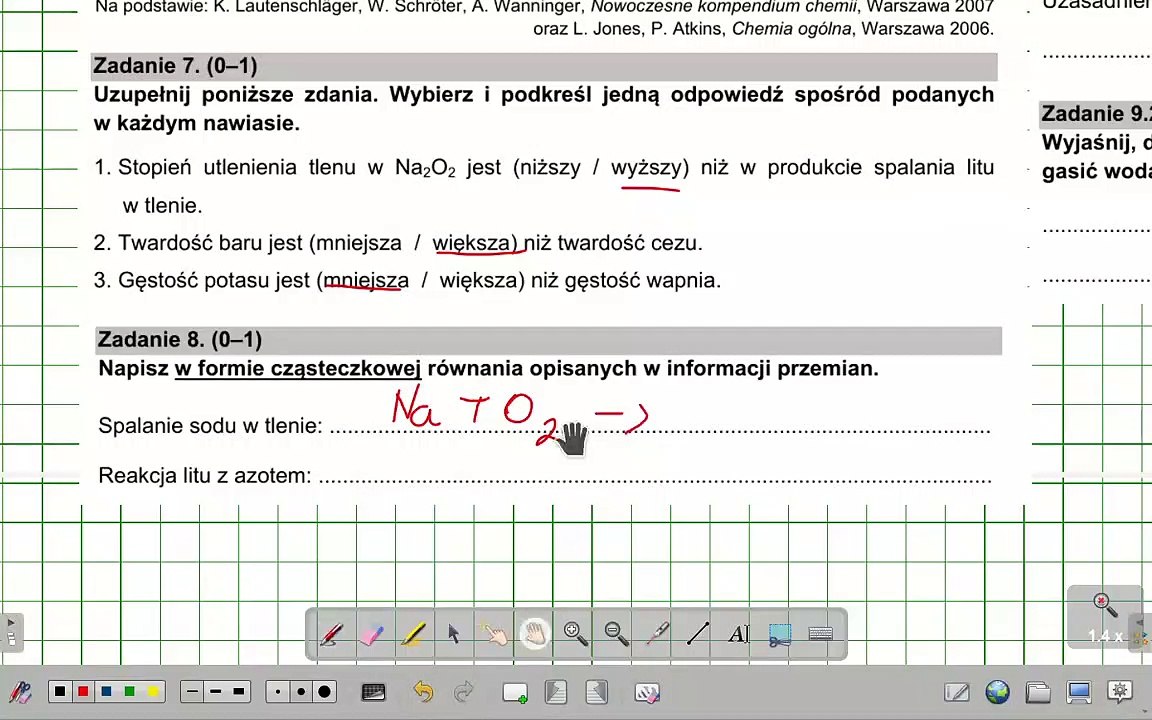
Task: Select the thick line width
Action: point(239,691)
